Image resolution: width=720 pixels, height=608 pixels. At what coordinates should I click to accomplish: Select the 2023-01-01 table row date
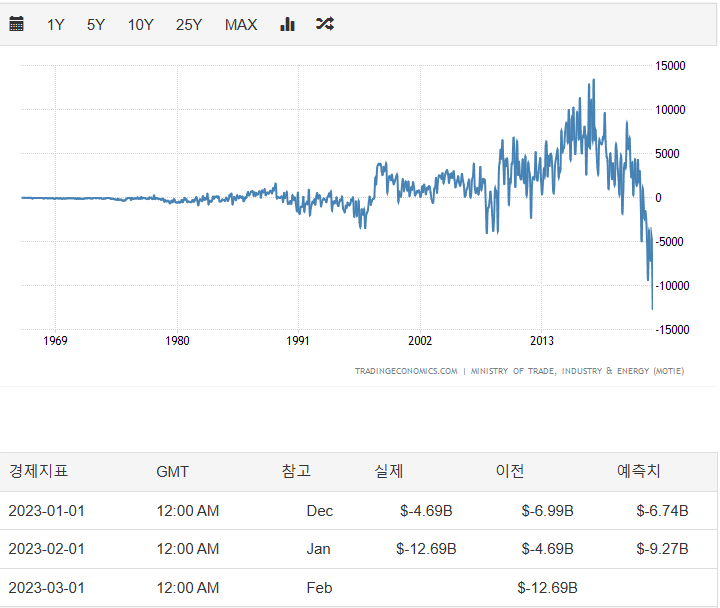(47, 511)
